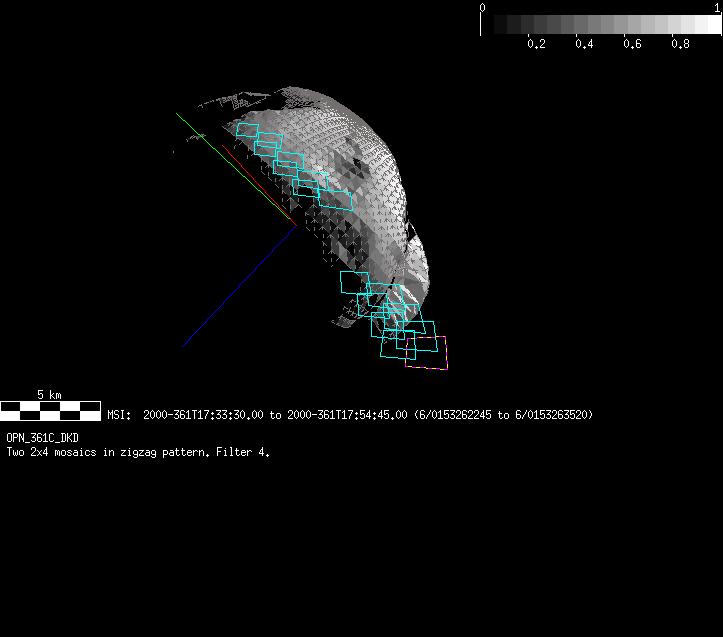Select the topmost cyan footprint frame
The width and height of the screenshot is (723, 637).
click(246, 131)
